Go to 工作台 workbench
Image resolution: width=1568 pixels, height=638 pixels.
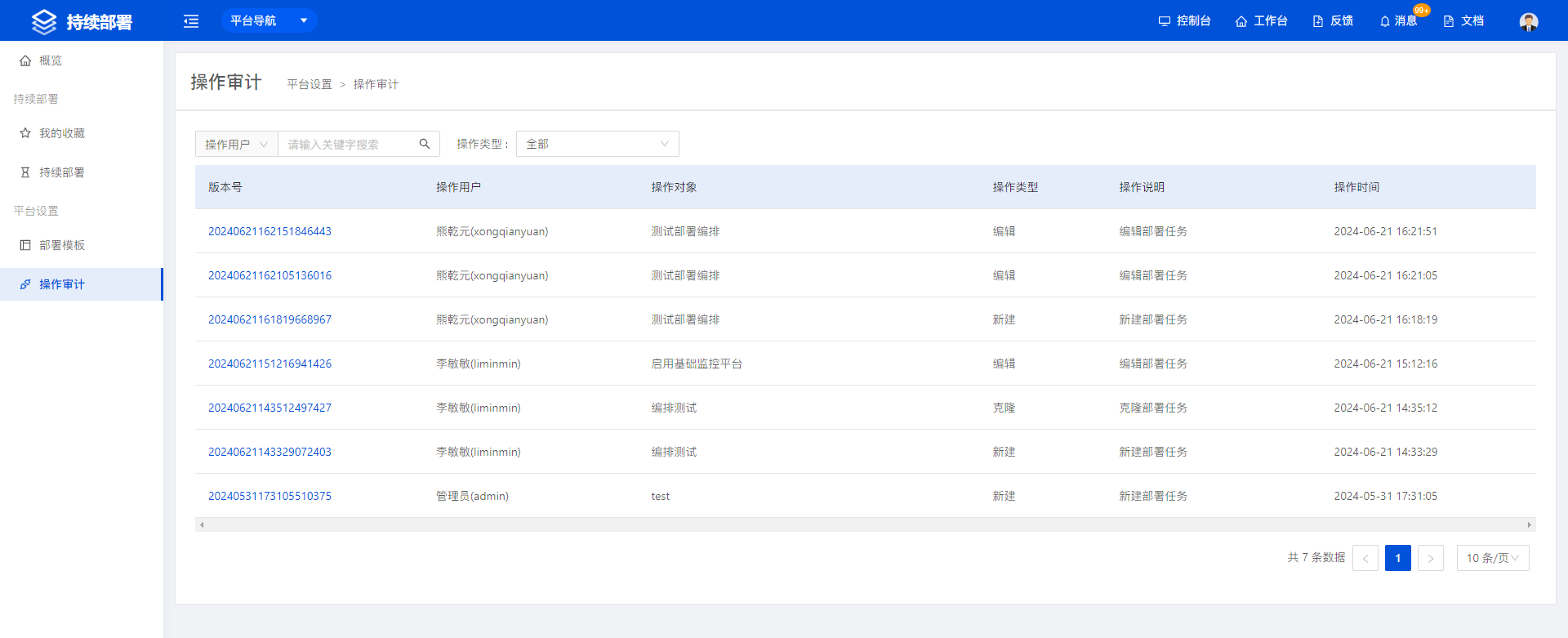coord(1261,21)
